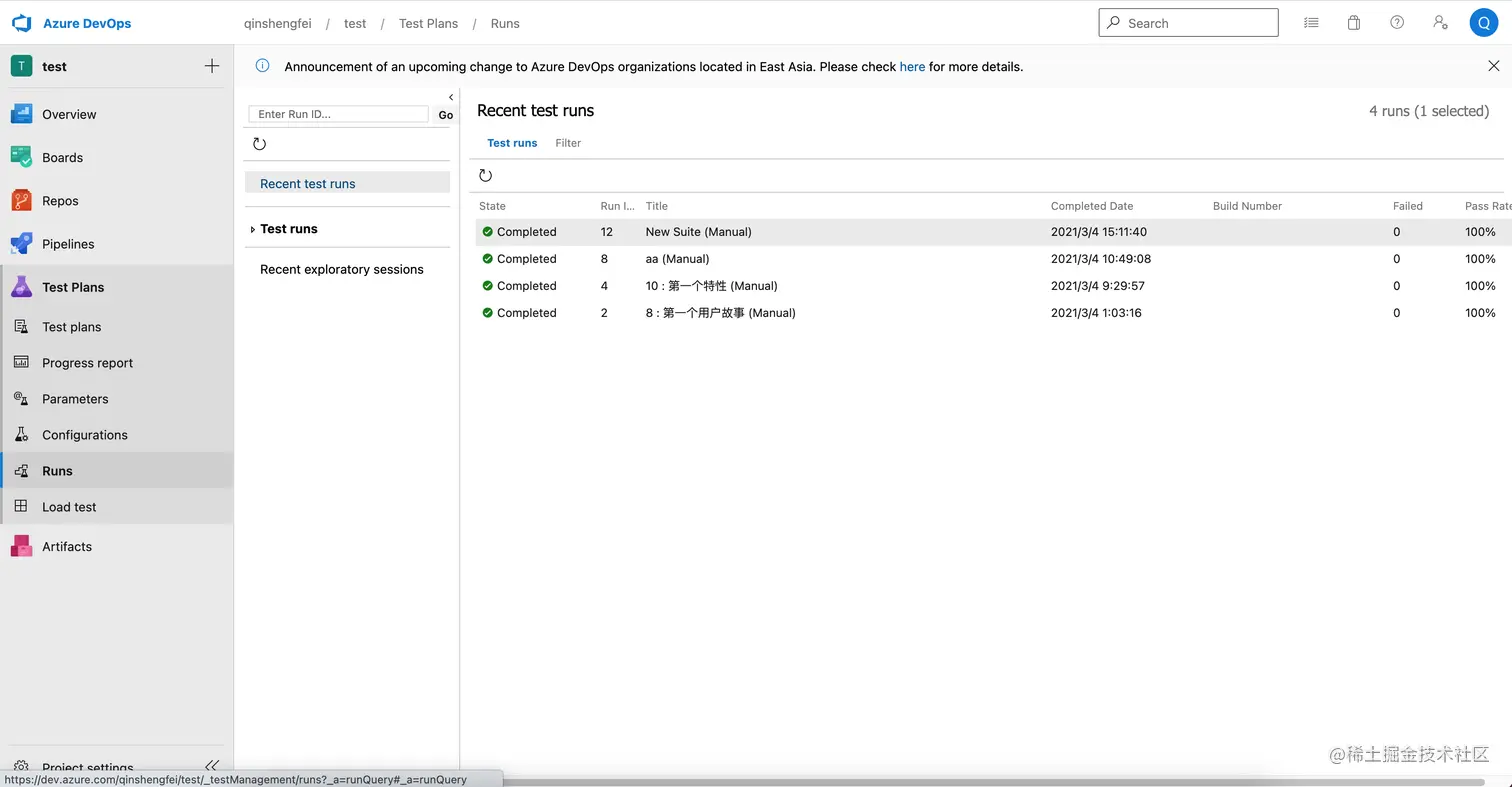Click the date 2021/3/4 10:49:08
This screenshot has height=787, width=1512.
(1101, 259)
